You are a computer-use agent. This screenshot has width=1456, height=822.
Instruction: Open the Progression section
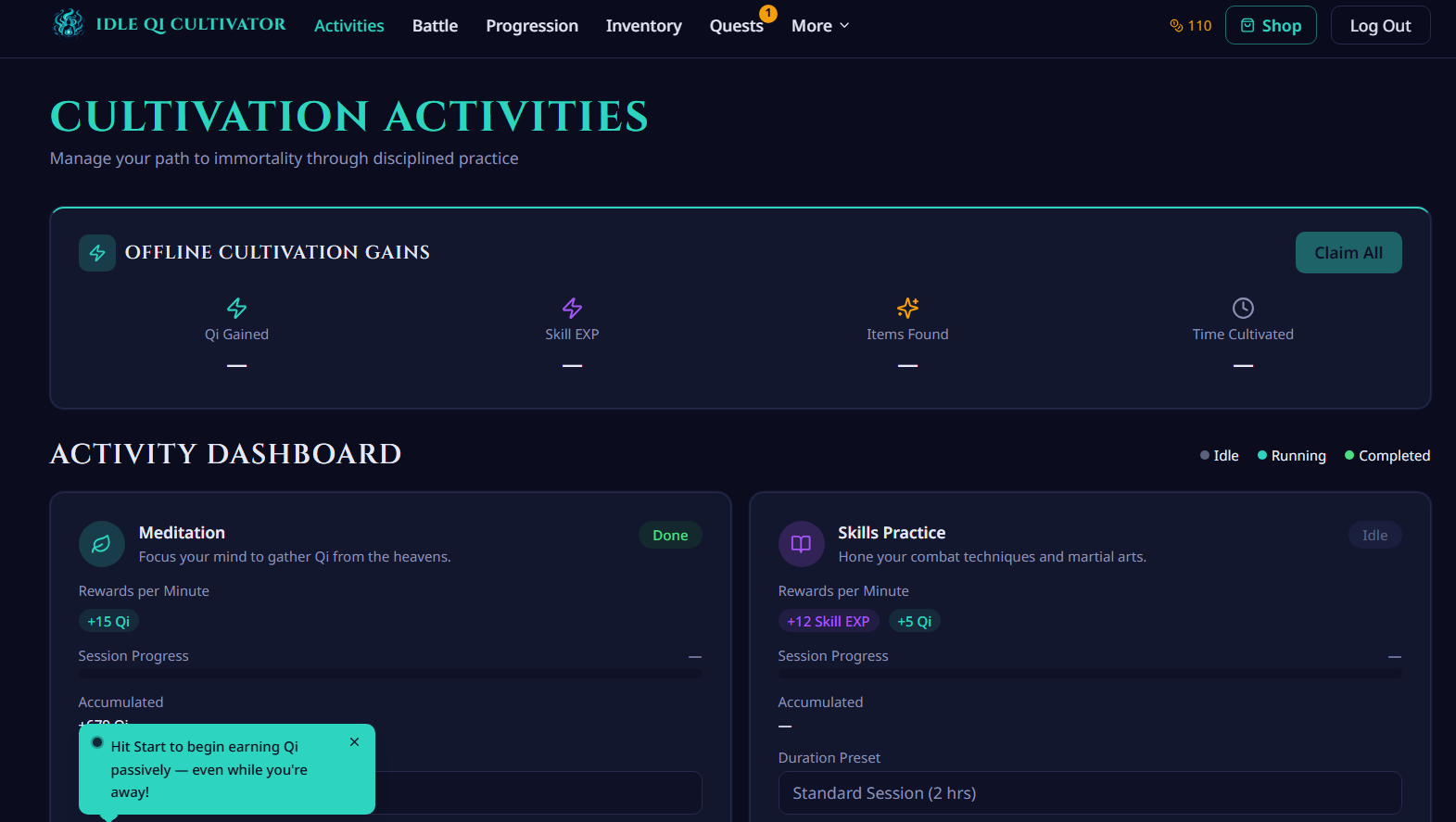pyautogui.click(x=532, y=26)
